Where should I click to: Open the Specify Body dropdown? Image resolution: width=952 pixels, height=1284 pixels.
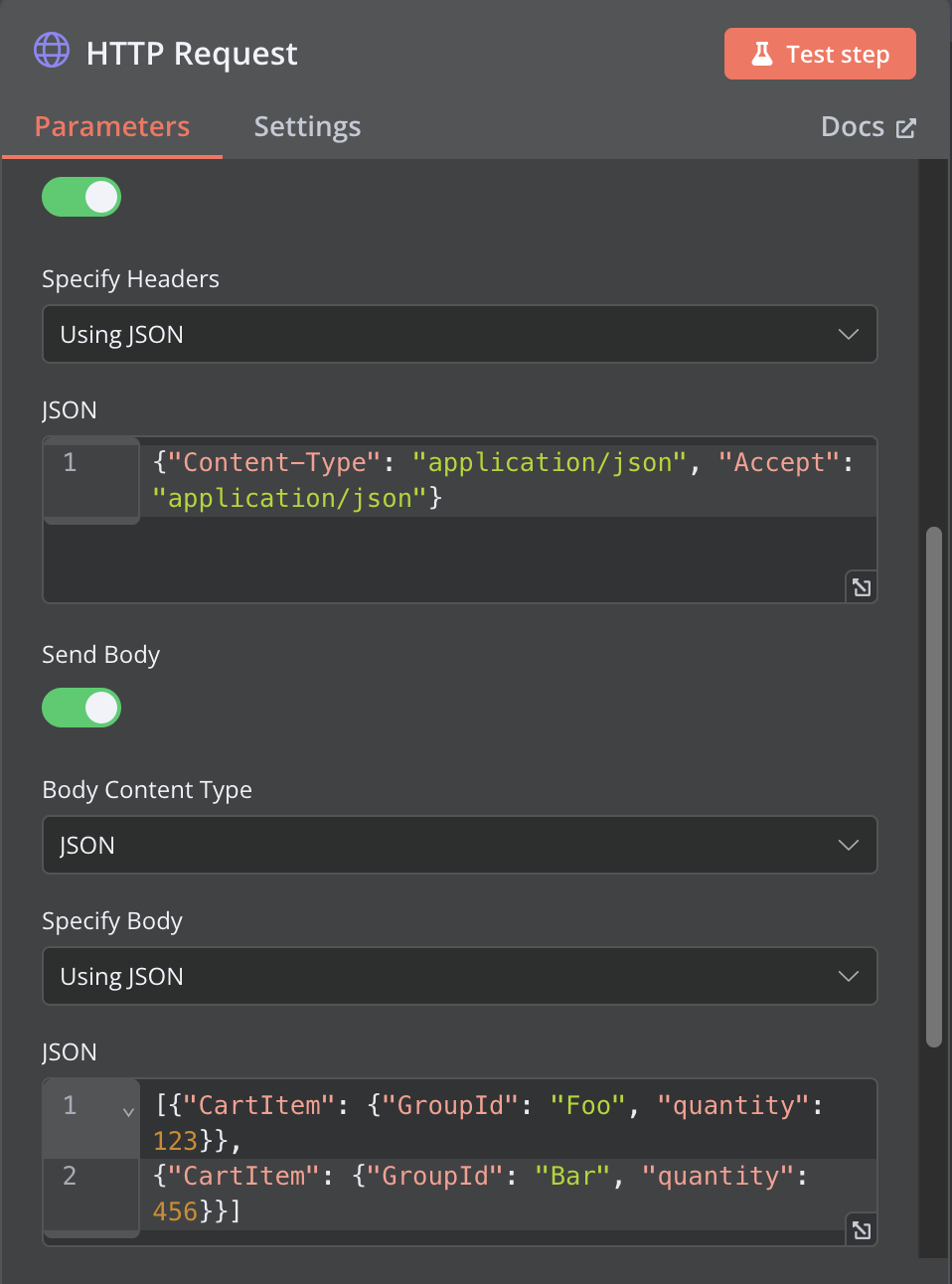[460, 976]
